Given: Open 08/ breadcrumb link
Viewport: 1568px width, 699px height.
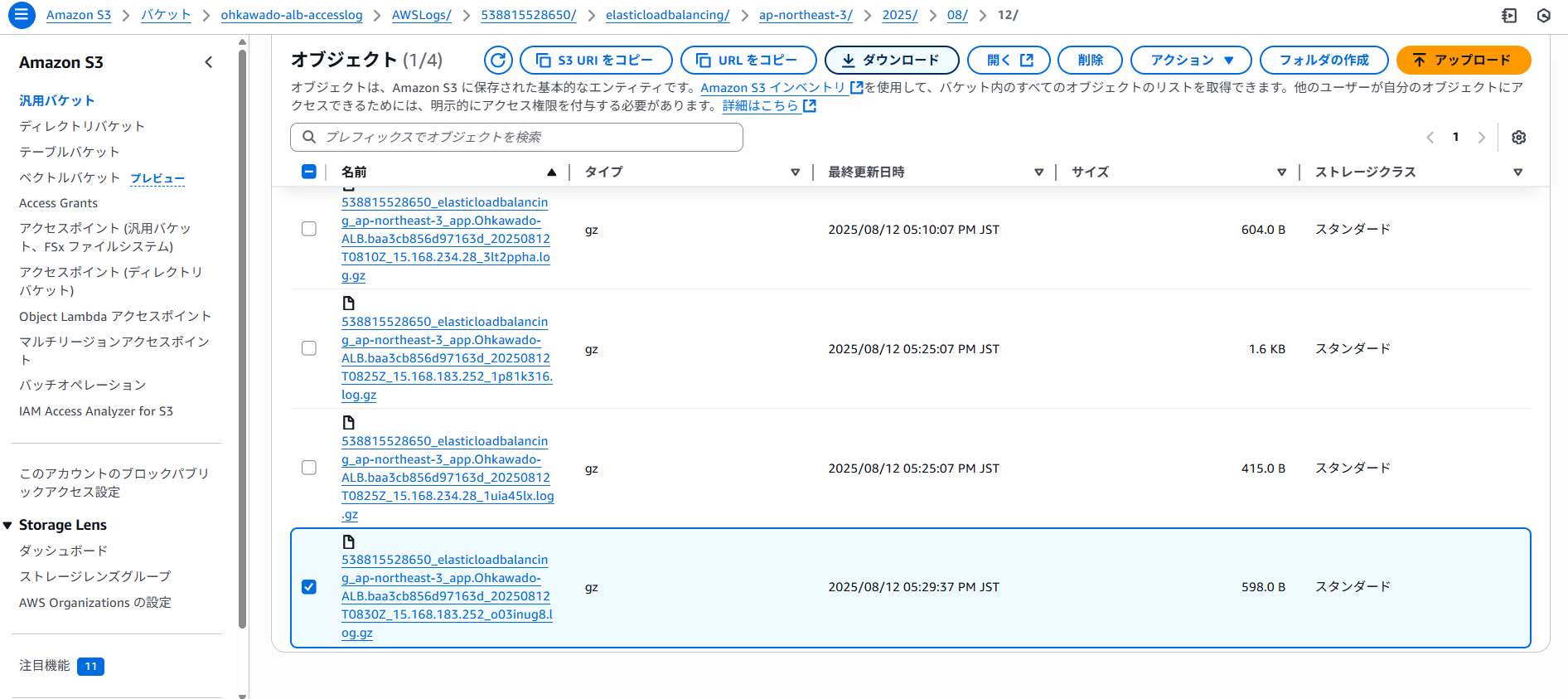Looking at the screenshot, I should point(957,15).
